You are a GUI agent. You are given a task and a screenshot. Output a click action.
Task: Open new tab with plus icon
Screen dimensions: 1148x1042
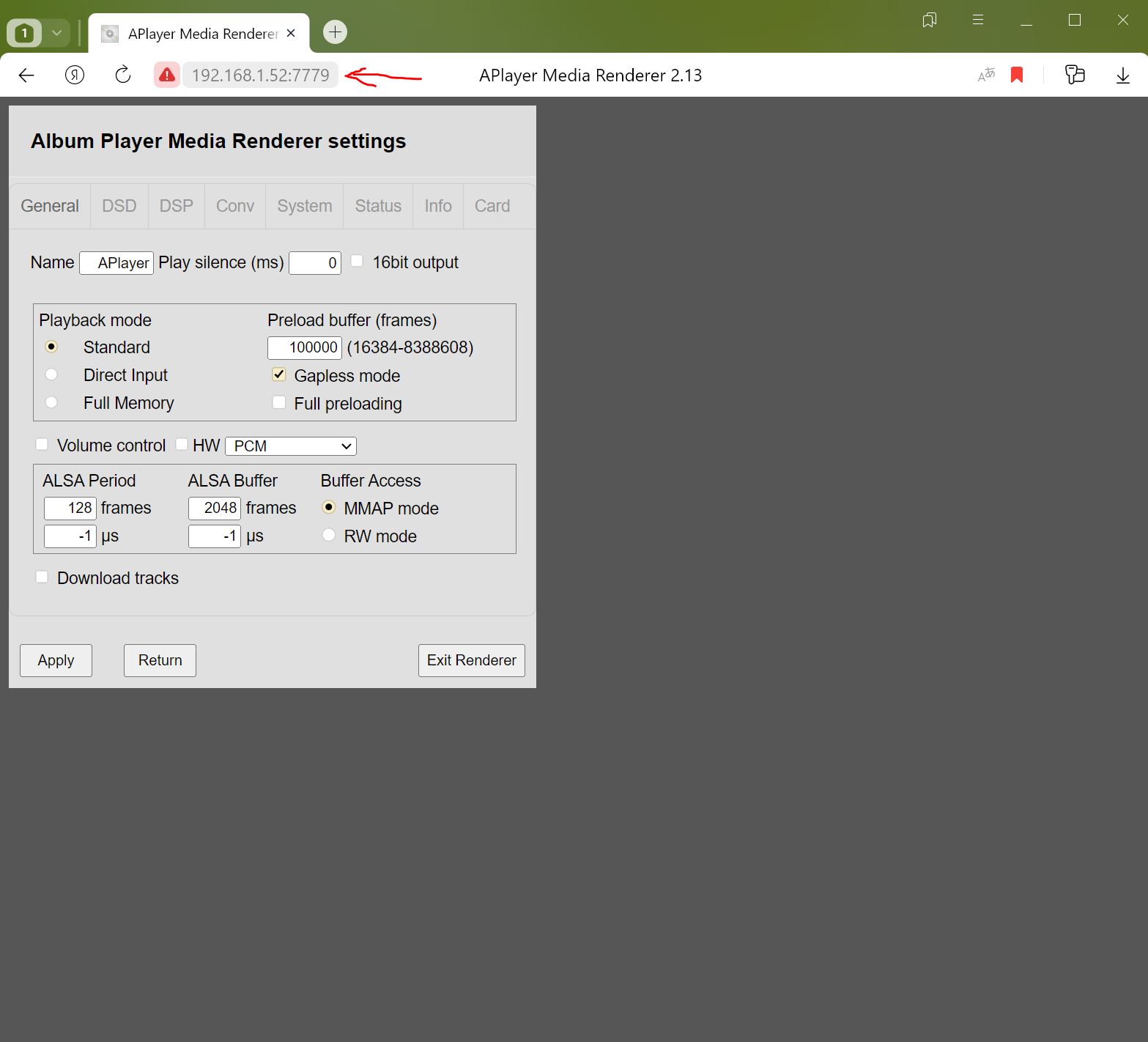(x=335, y=32)
